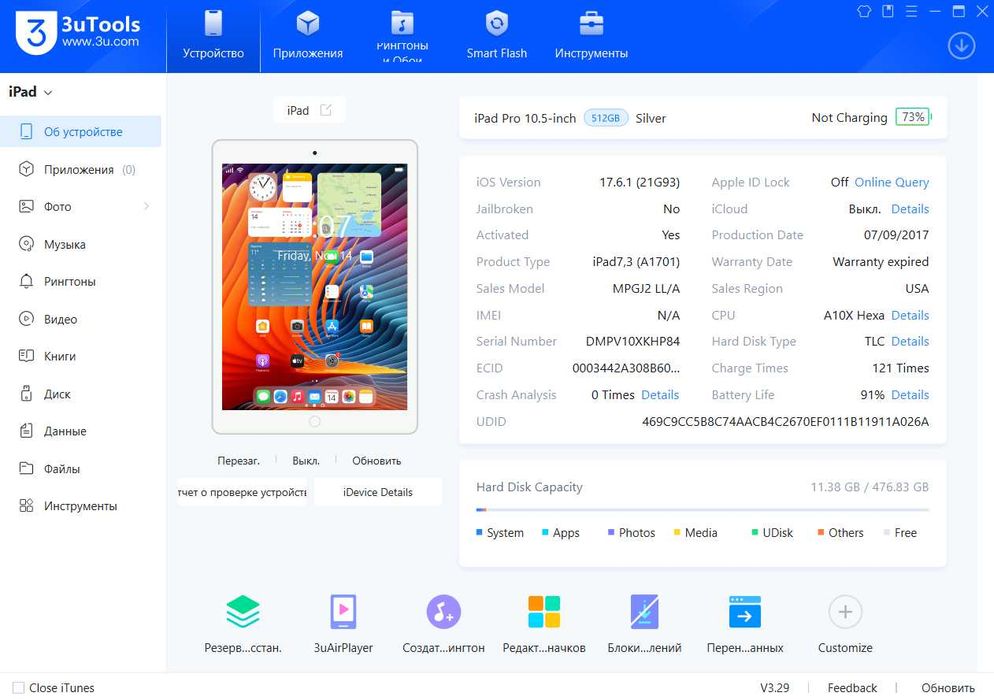Viewport: 994px width, 699px height.
Task: Expand the Фото submenu arrow
Action: 146,206
